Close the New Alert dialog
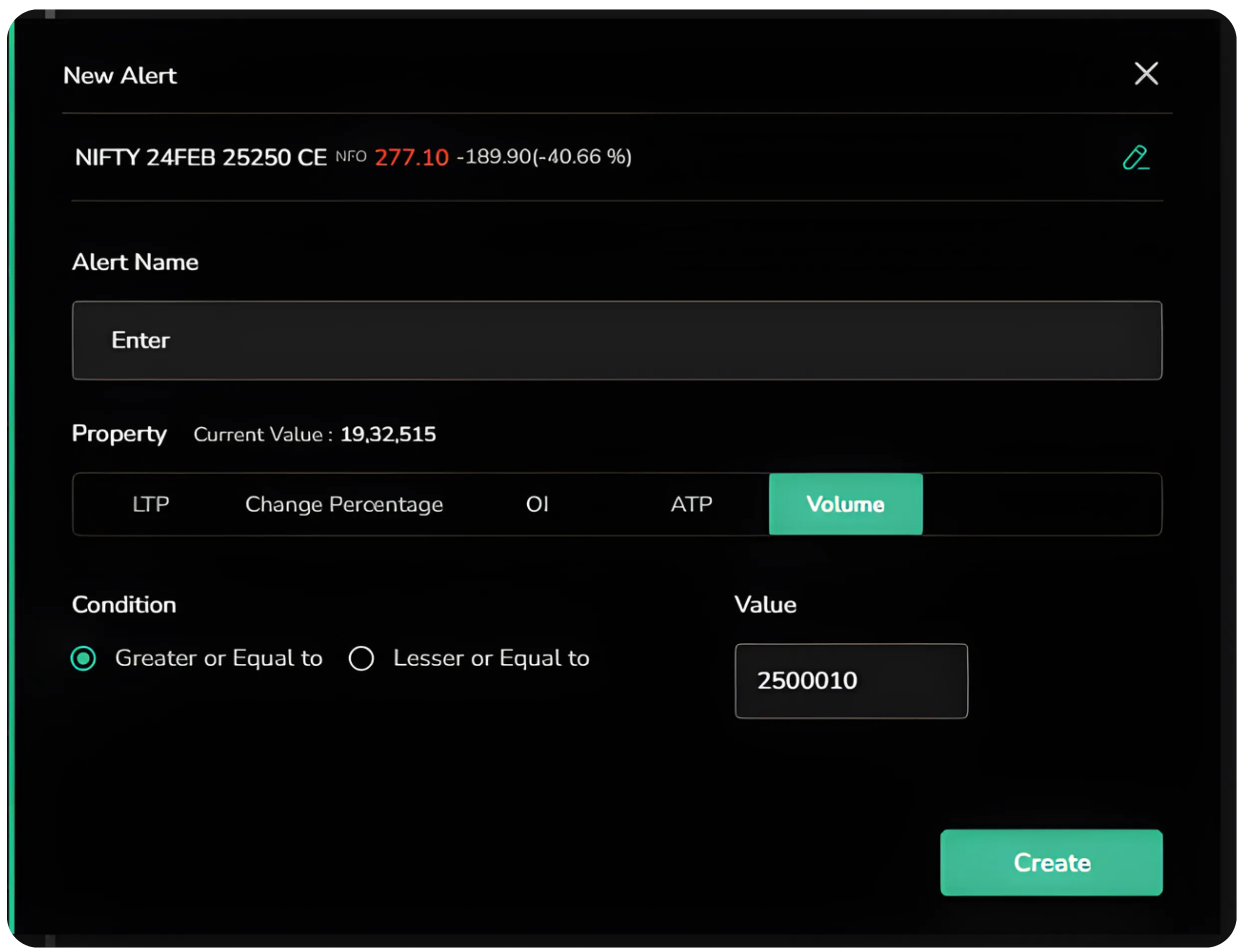1245x952 pixels. coord(1146,74)
